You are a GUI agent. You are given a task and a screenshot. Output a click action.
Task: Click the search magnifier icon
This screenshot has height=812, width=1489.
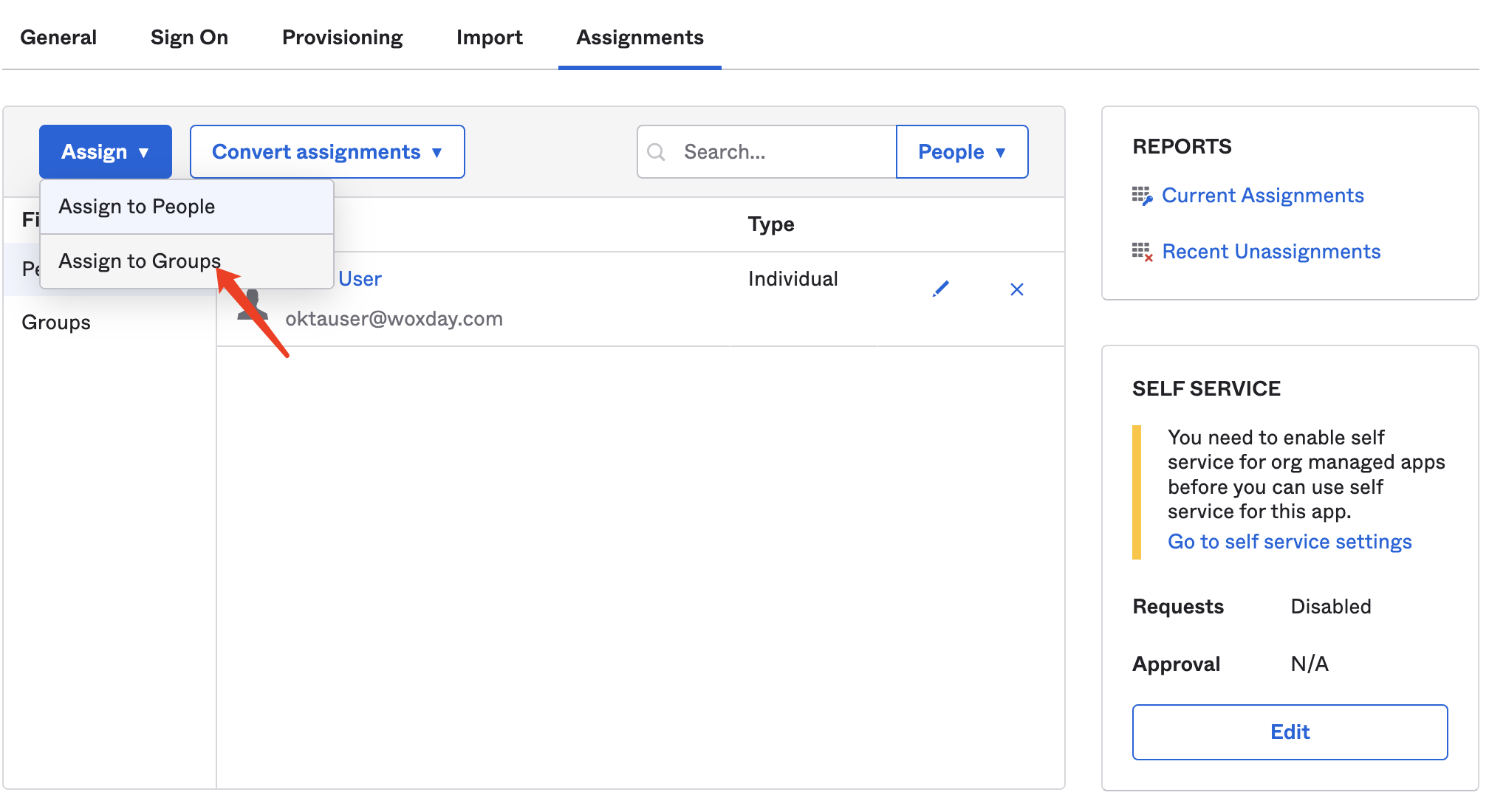656,152
